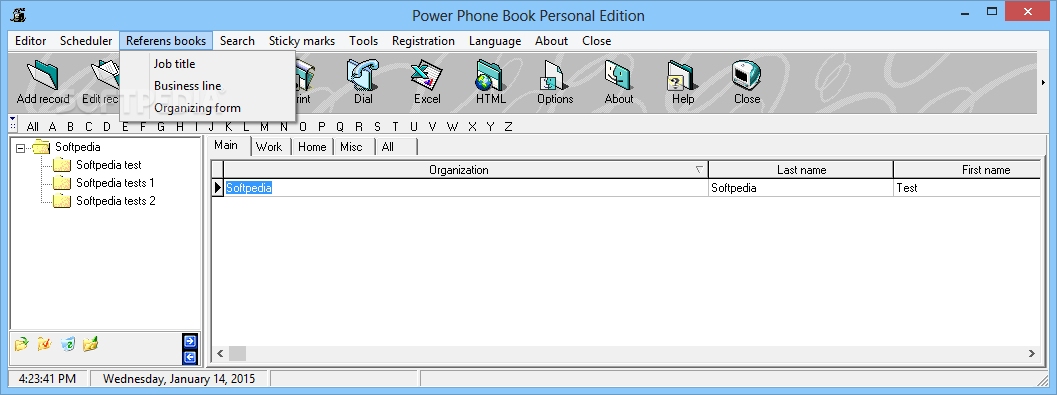Image resolution: width=1057 pixels, height=395 pixels.
Task: Click the recycle bin icon below tree
Action: (x=67, y=344)
